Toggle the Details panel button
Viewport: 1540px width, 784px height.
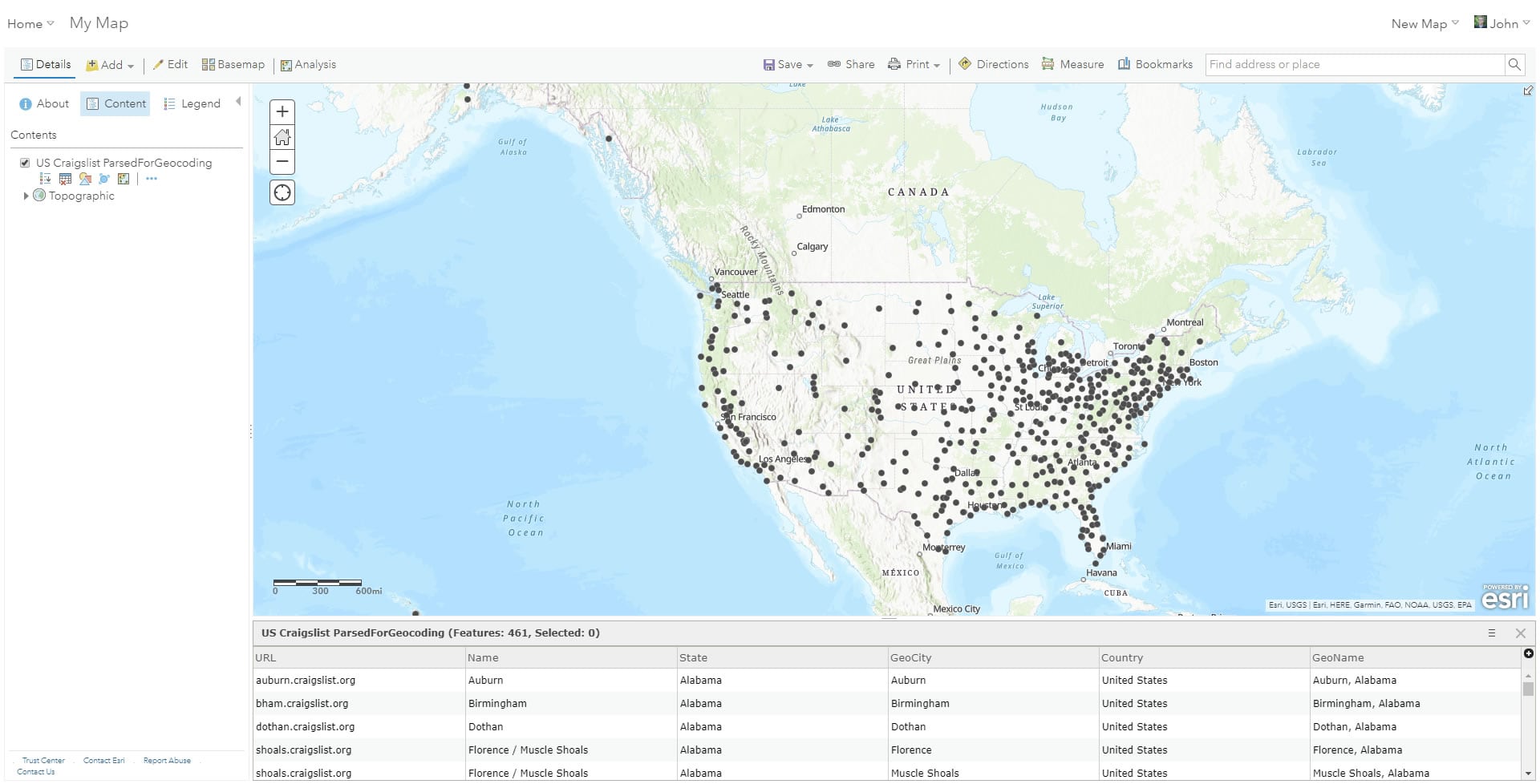point(46,64)
